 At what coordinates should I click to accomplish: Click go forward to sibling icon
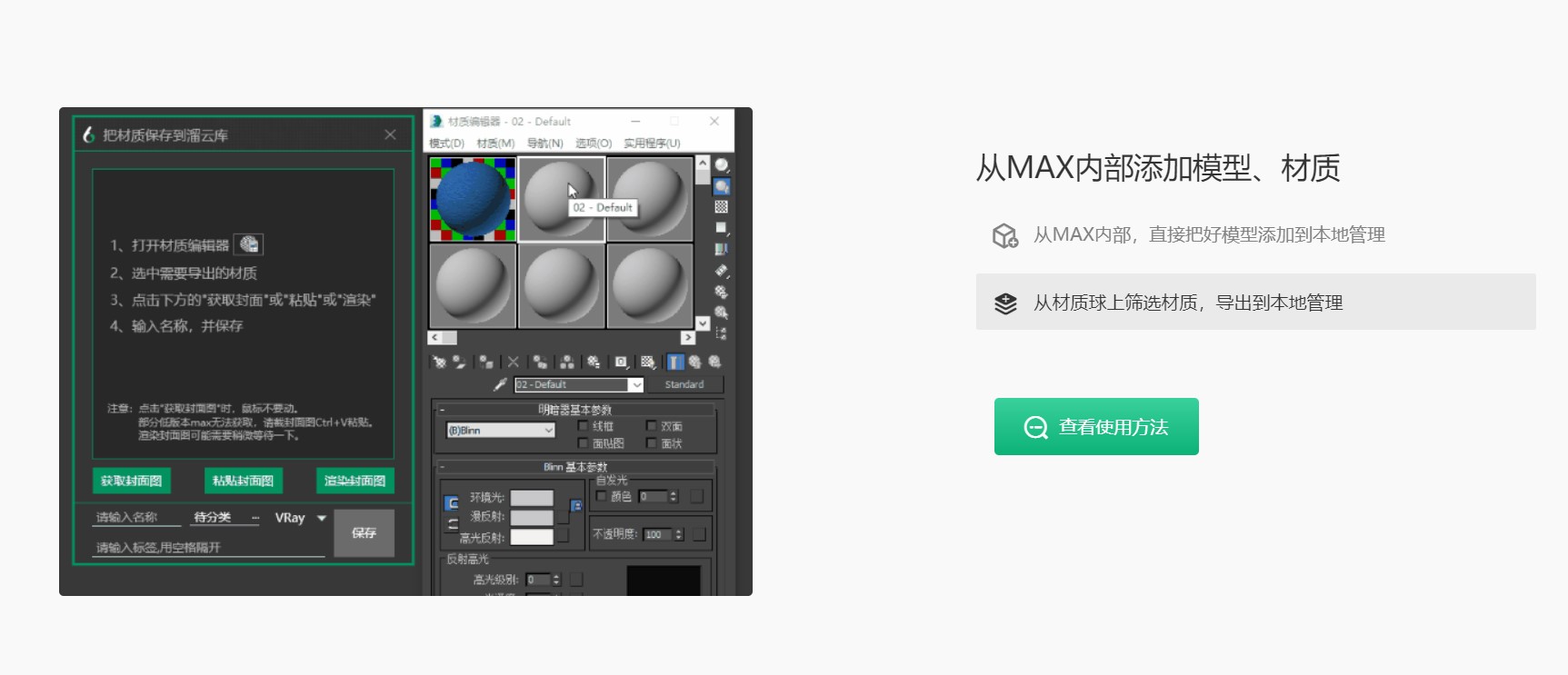pyautogui.click(x=715, y=362)
